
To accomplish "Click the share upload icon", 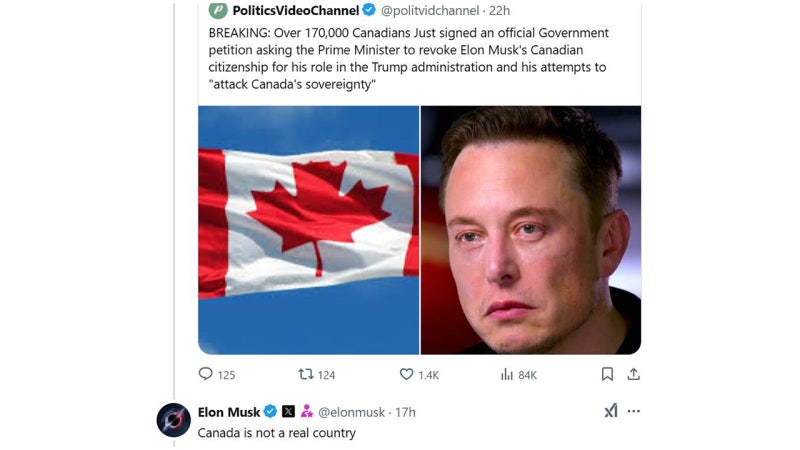I will pyautogui.click(x=633, y=374).
